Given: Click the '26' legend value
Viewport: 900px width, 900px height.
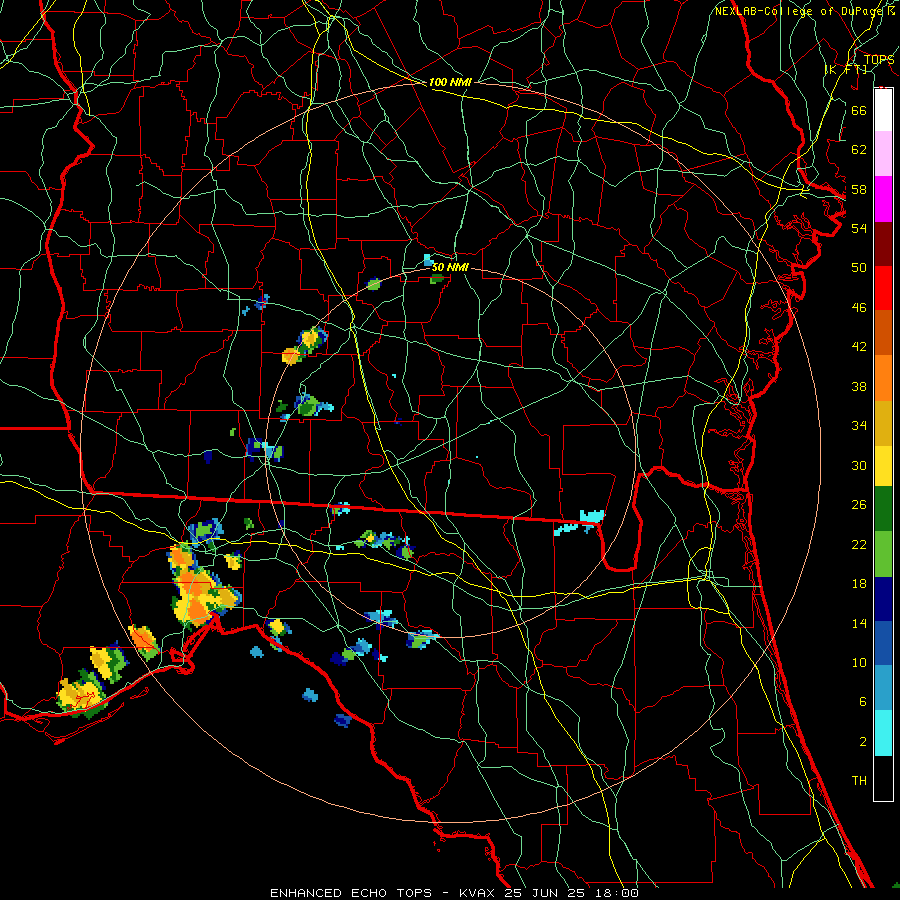Looking at the screenshot, I should tap(859, 505).
